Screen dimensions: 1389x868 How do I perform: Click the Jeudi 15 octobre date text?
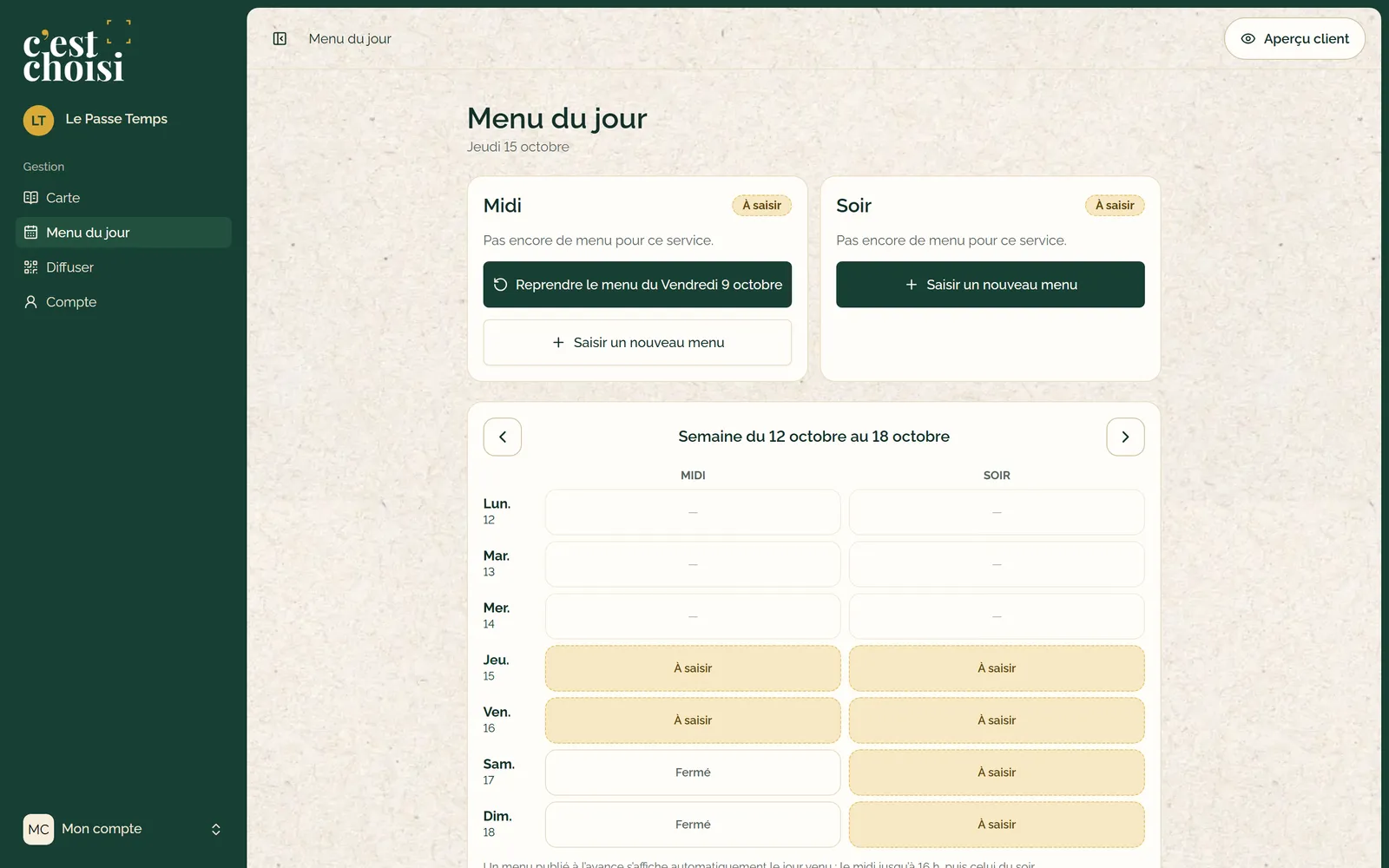click(518, 147)
